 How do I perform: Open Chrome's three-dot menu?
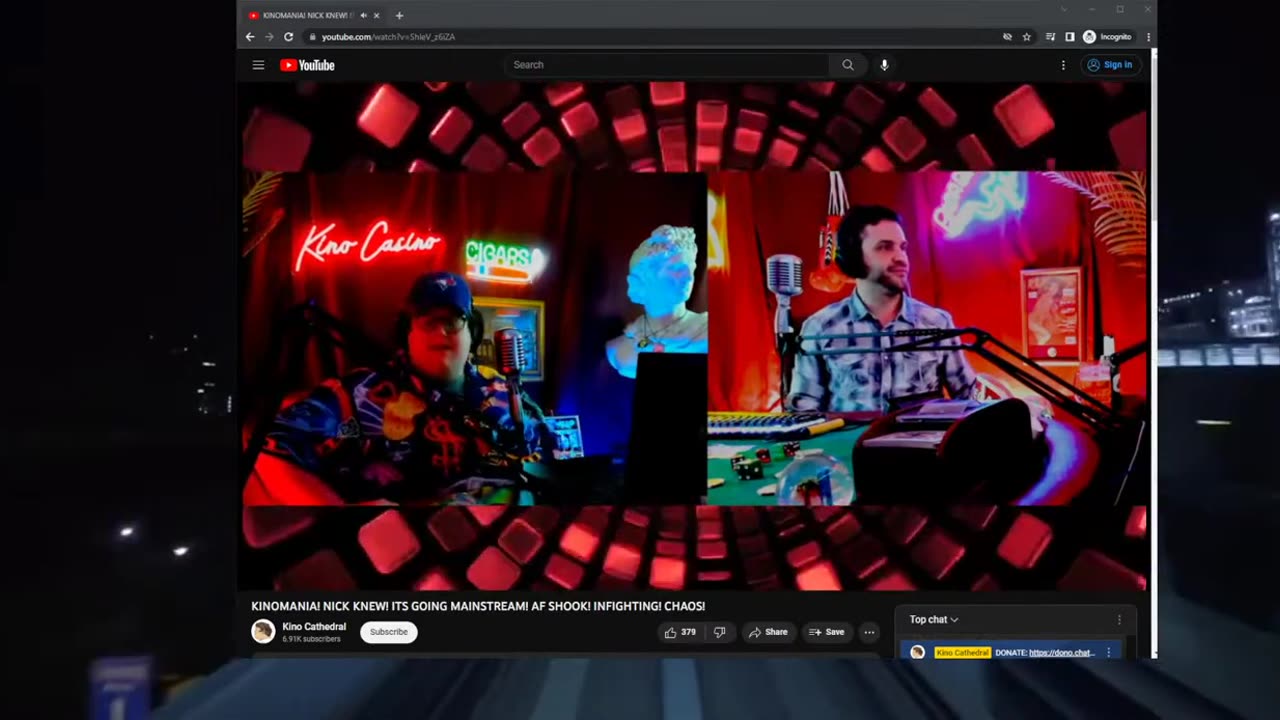1148,37
